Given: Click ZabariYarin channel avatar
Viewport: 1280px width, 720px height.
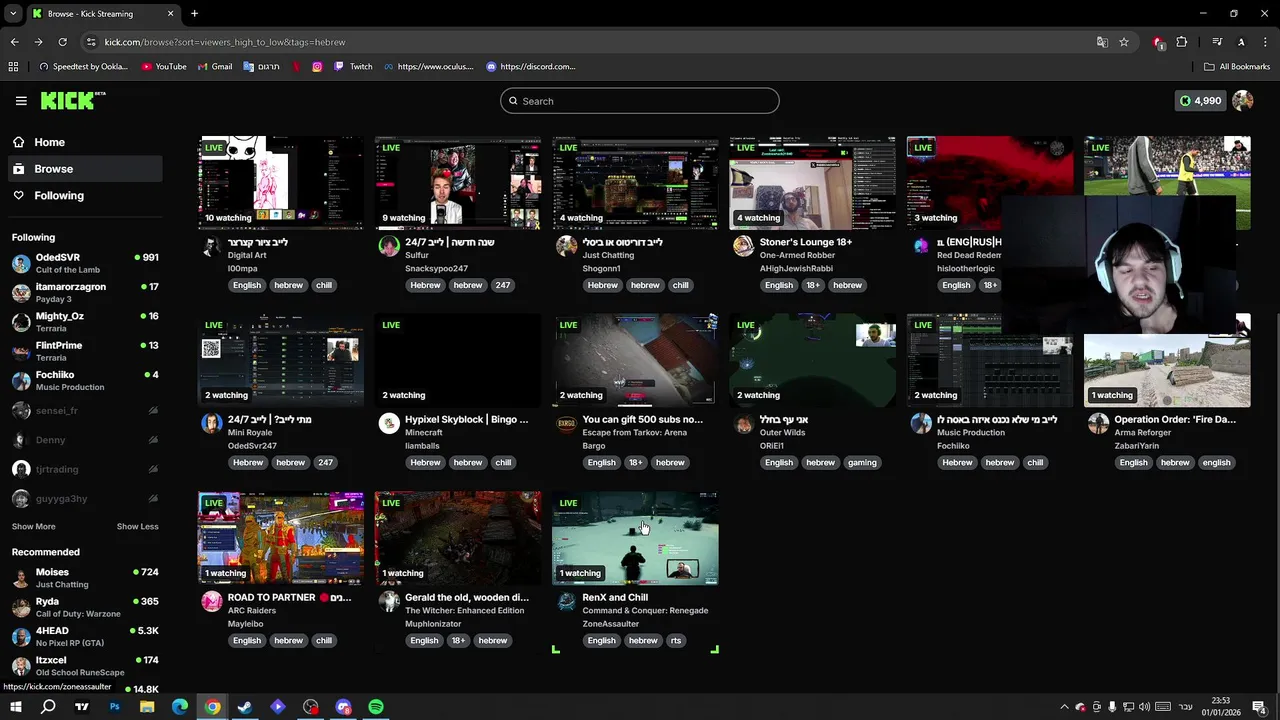Looking at the screenshot, I should [x=1098, y=424].
